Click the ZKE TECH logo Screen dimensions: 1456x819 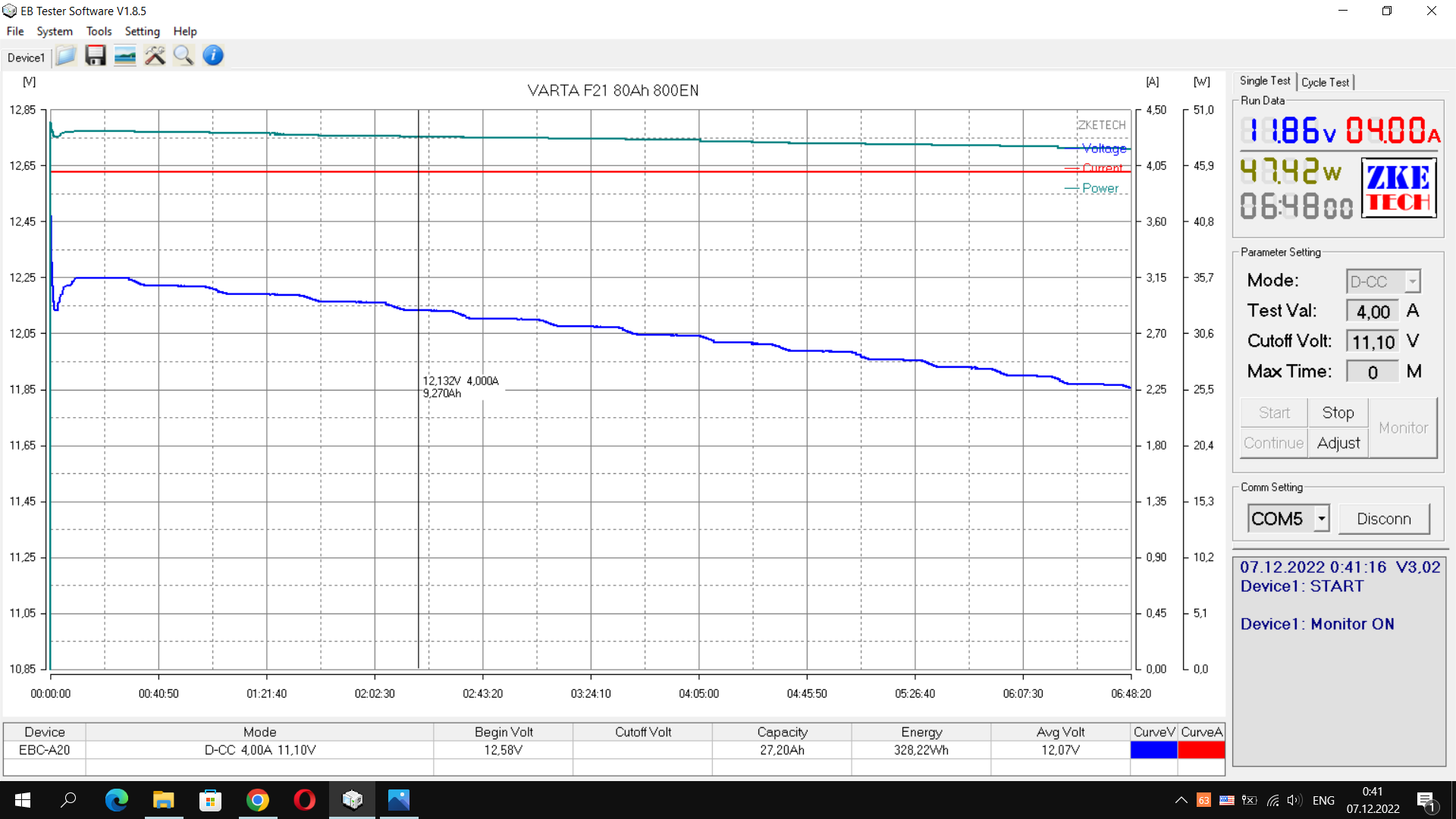click(1398, 188)
